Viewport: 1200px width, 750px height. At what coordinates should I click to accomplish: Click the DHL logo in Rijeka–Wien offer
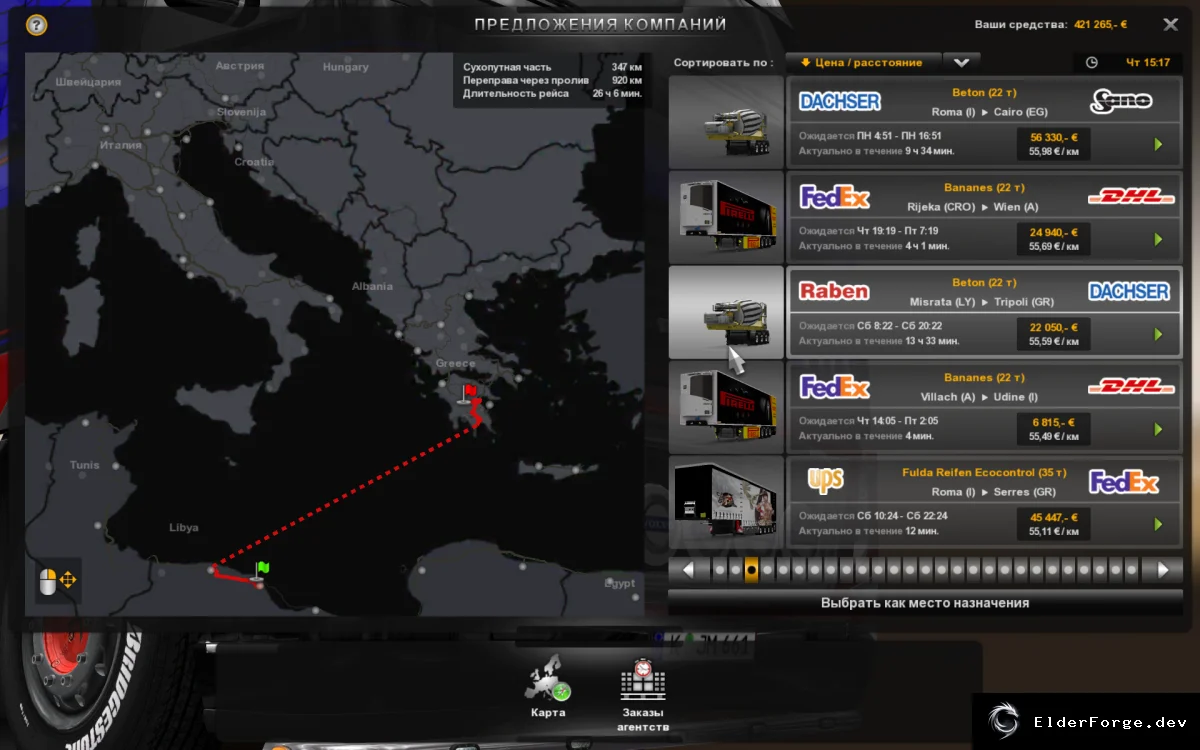click(1131, 196)
